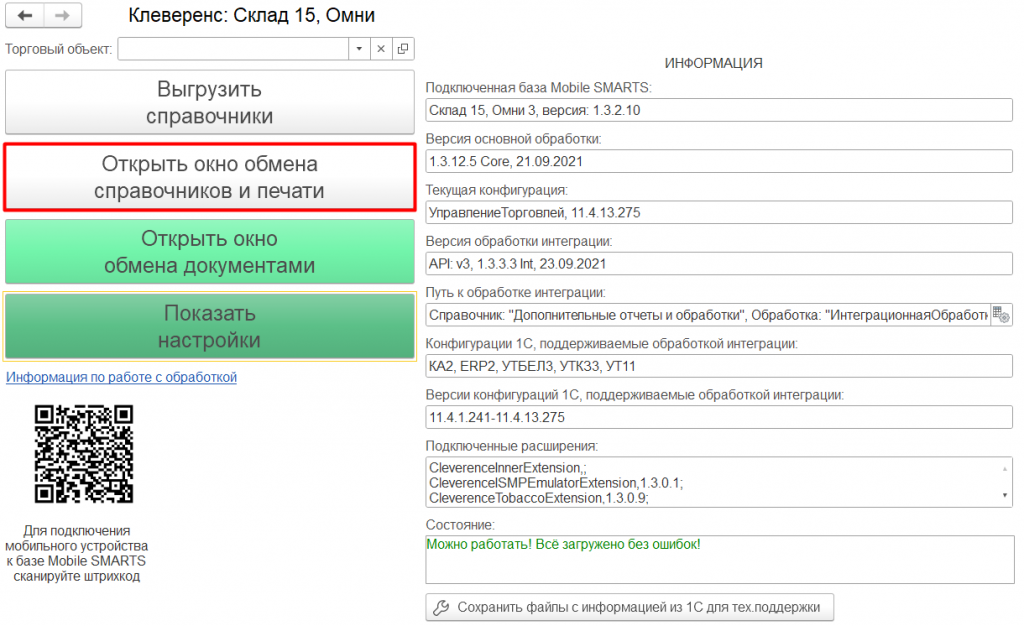Click extensions list scroll up arrow
The image size is (1024, 626).
1004,469
